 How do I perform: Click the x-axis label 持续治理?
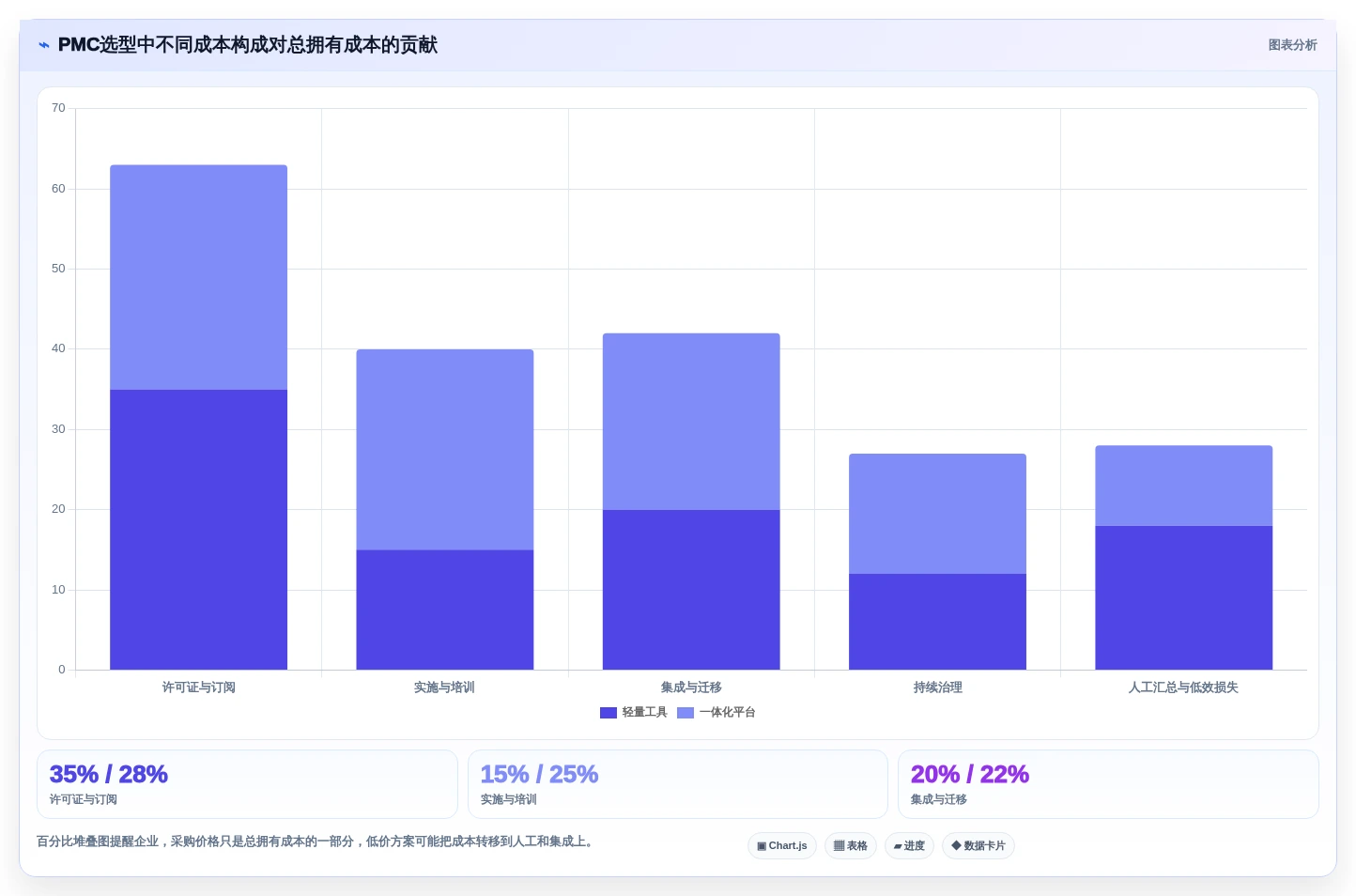click(937, 687)
